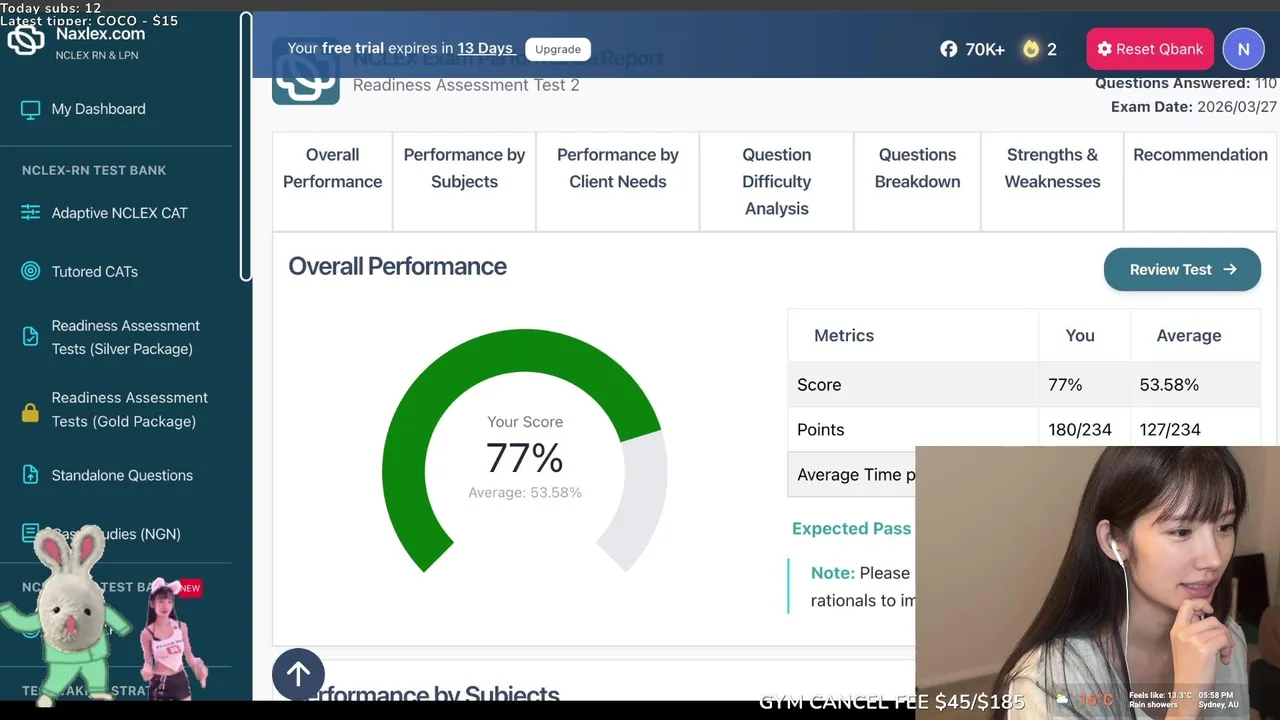The width and height of the screenshot is (1280, 720).
Task: Go to My Dashboard
Action: click(98, 109)
